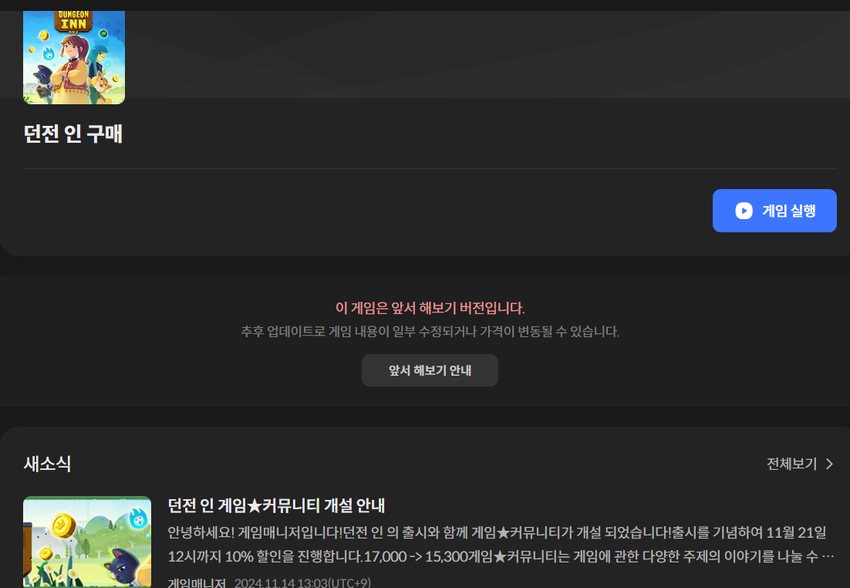
Task: Select the 던전 인 구매 title
Action: tap(73, 134)
